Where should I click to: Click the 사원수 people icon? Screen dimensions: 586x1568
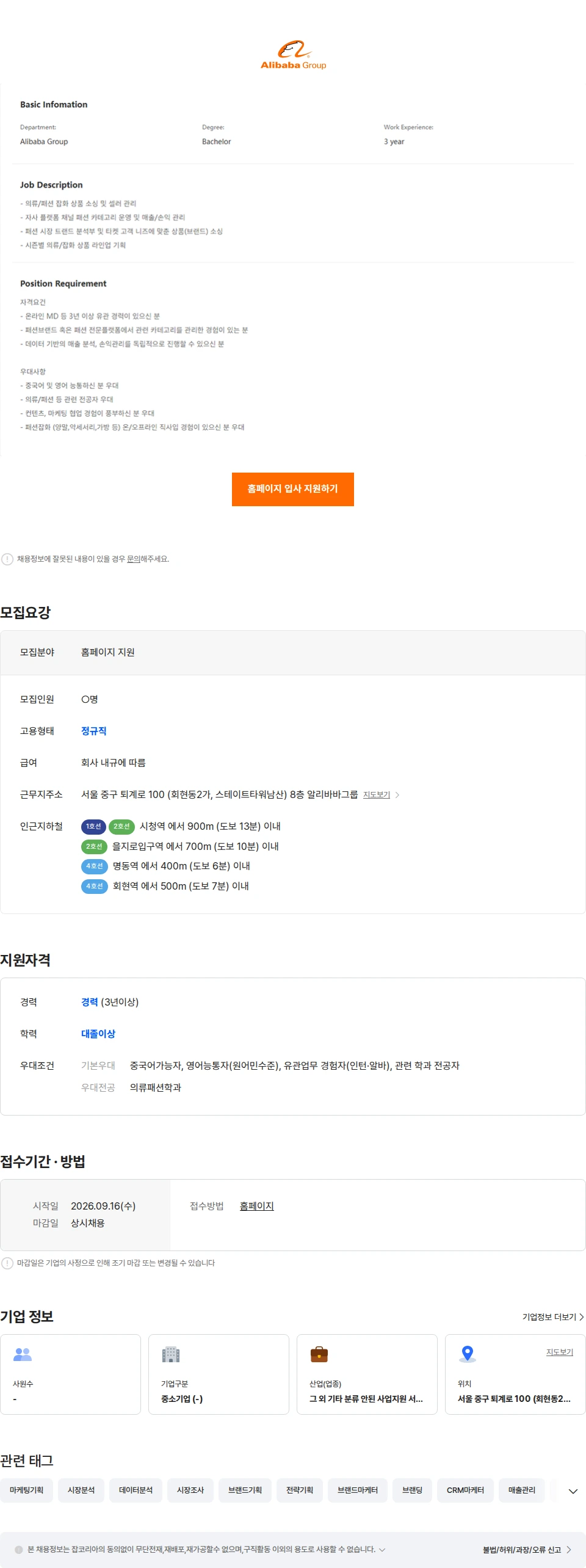tap(23, 1354)
